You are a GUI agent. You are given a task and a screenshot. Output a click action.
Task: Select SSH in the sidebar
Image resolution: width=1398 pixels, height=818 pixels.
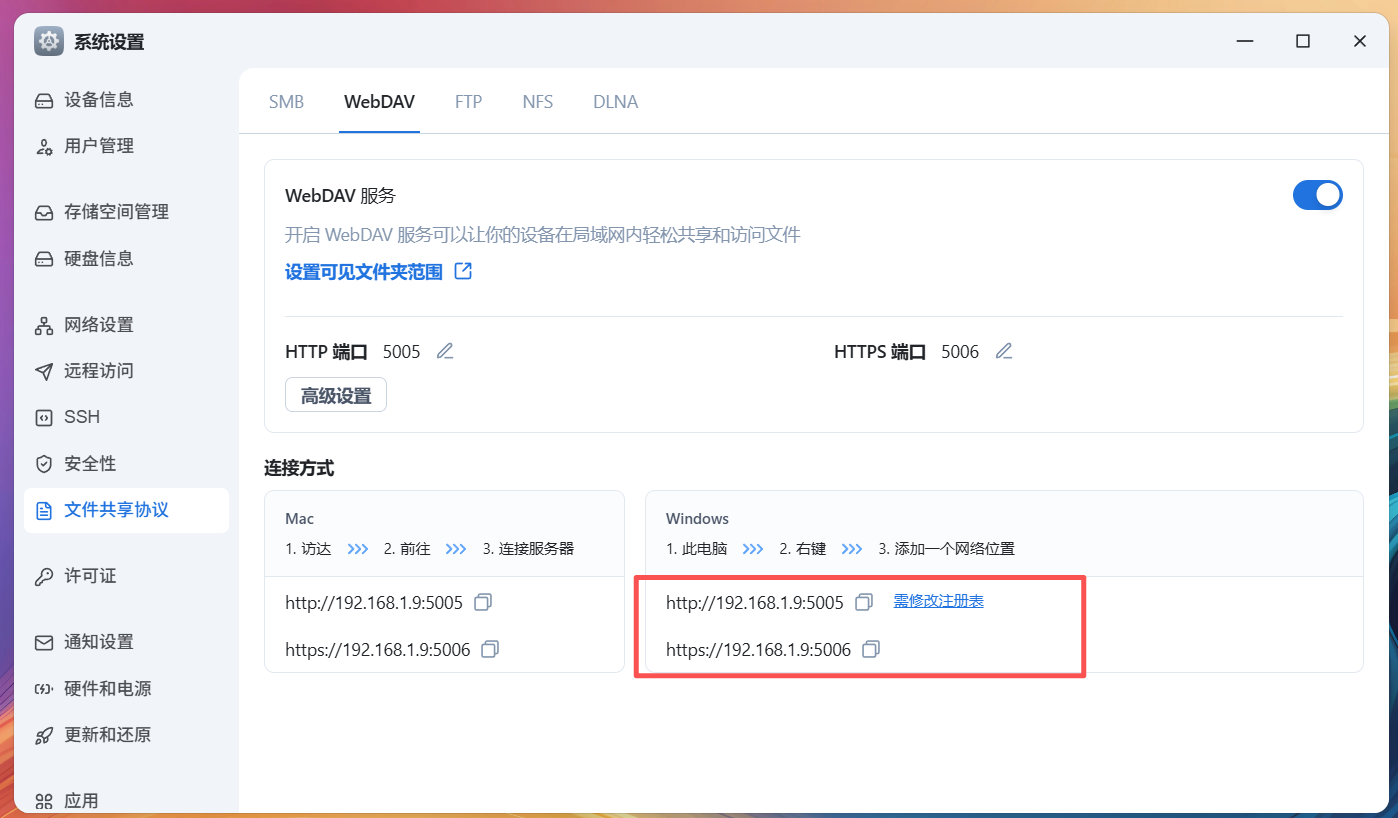pyautogui.click(x=82, y=417)
